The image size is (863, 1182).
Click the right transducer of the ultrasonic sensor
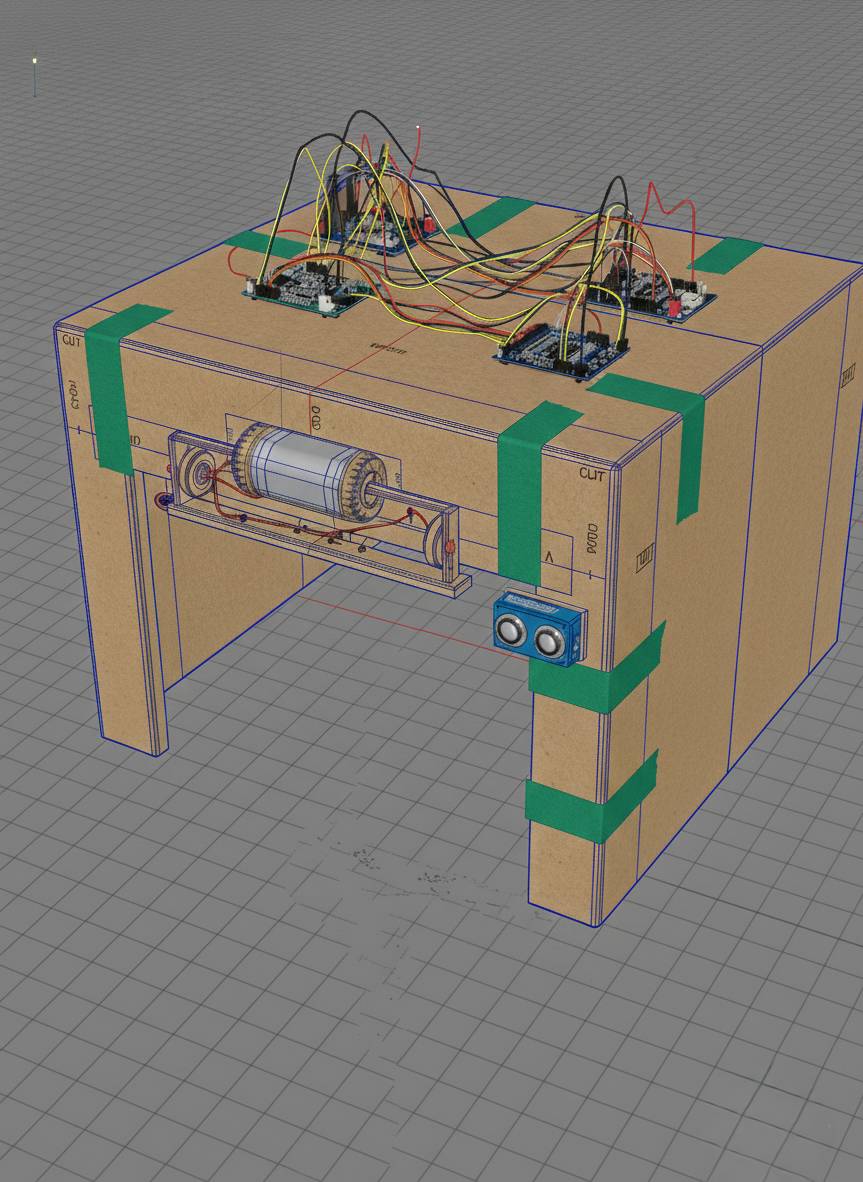point(548,641)
